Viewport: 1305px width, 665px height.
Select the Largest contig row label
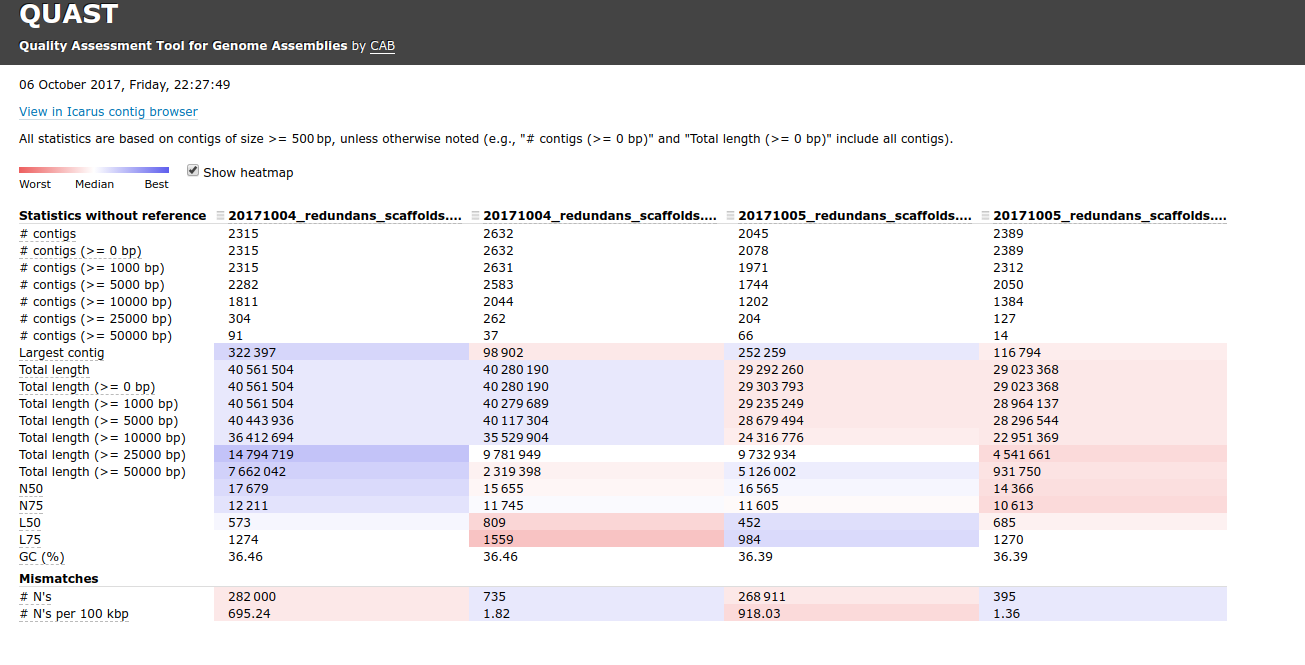tap(61, 353)
